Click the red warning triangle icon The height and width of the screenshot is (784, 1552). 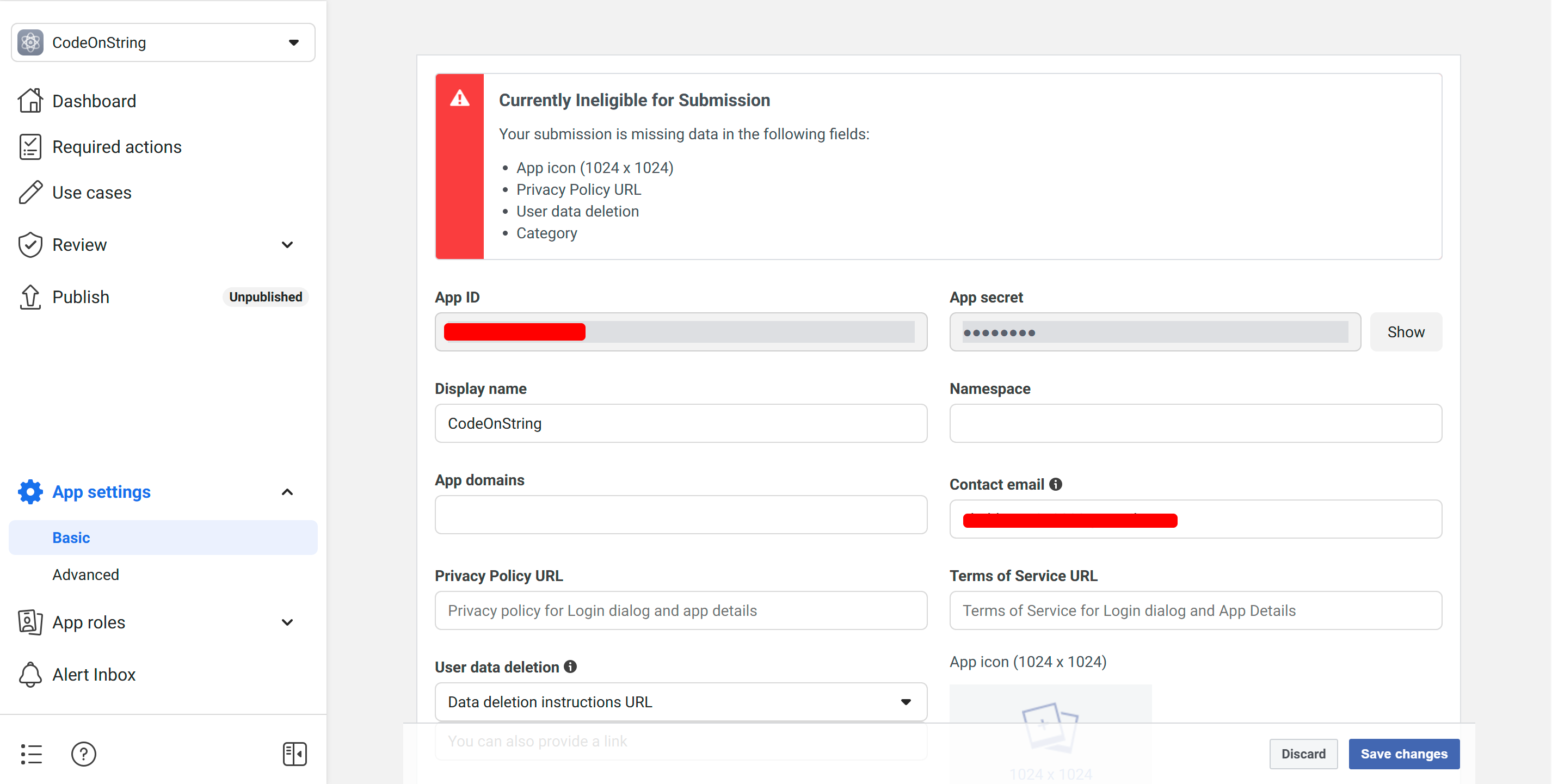point(460,98)
